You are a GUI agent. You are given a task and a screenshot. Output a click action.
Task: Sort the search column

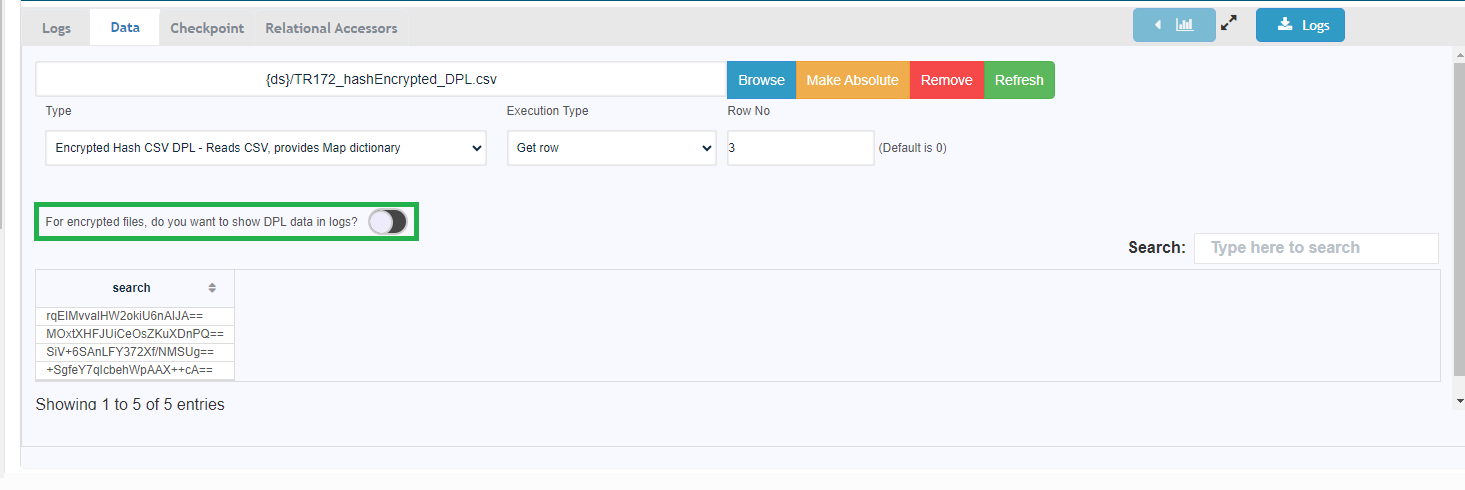click(212, 288)
